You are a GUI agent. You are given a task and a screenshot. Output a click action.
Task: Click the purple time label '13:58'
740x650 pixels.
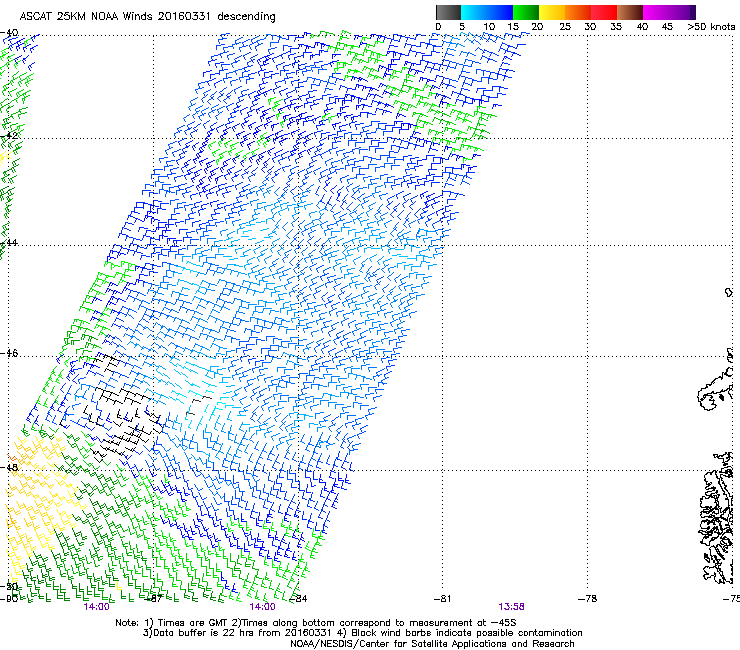511,607
